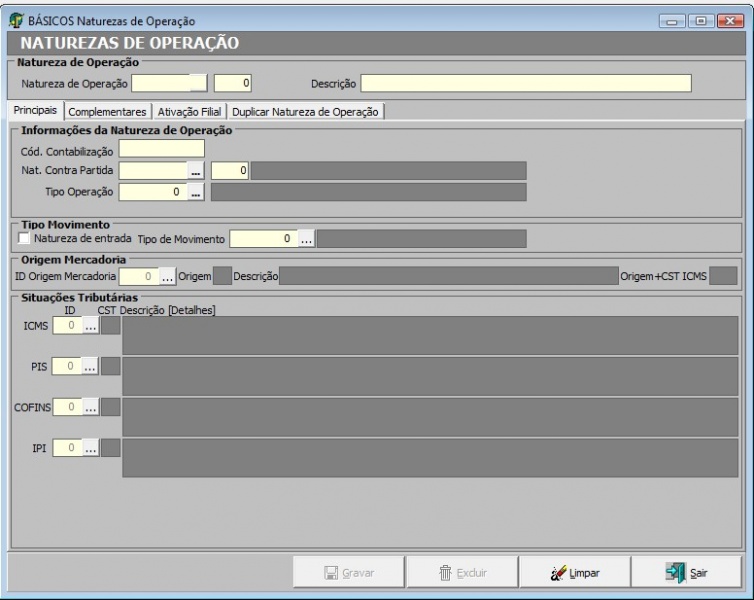Enable the Natureza de entrada checkbox
Image resolution: width=754 pixels, height=600 pixels.
[25, 239]
